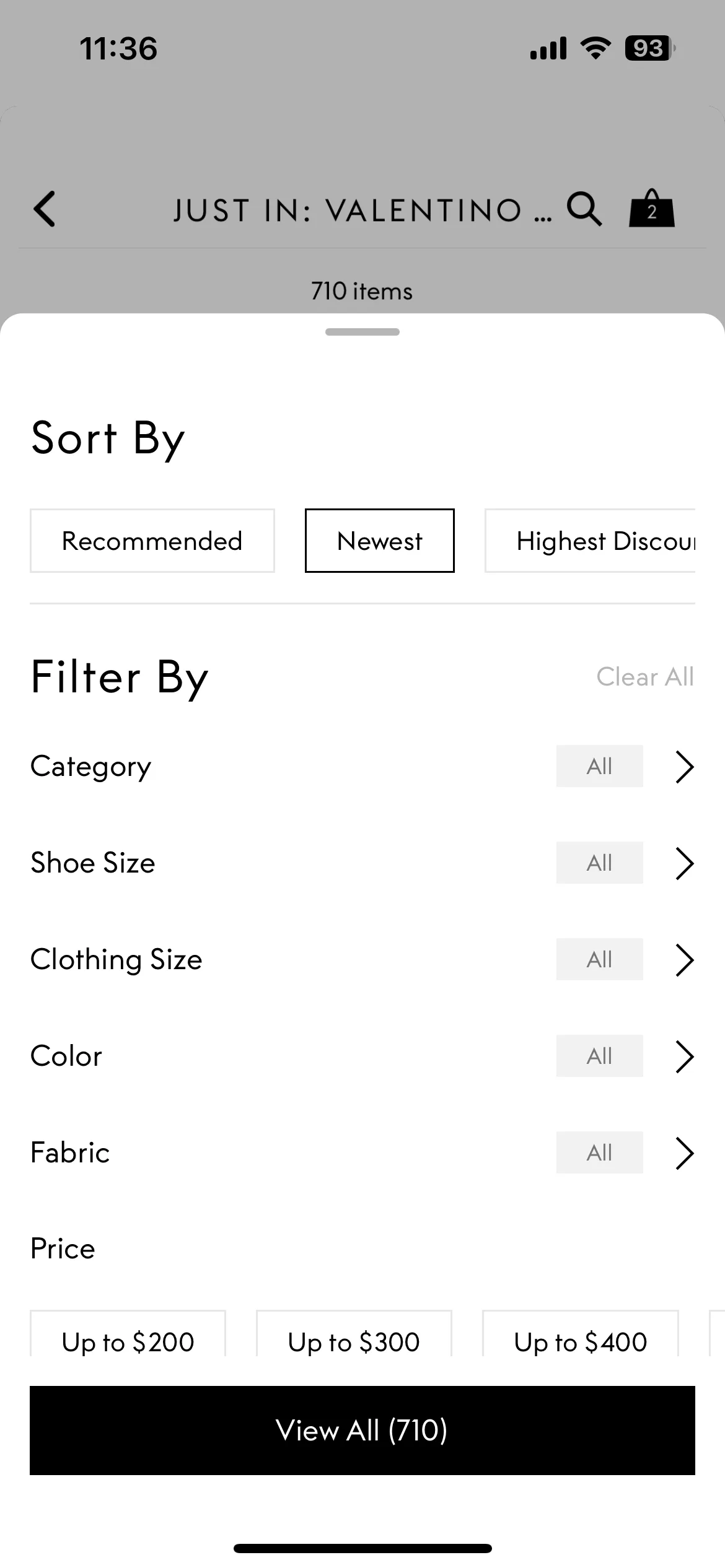Expand the Category filter chevron
This screenshot has height=1568, width=725.
(x=684, y=767)
